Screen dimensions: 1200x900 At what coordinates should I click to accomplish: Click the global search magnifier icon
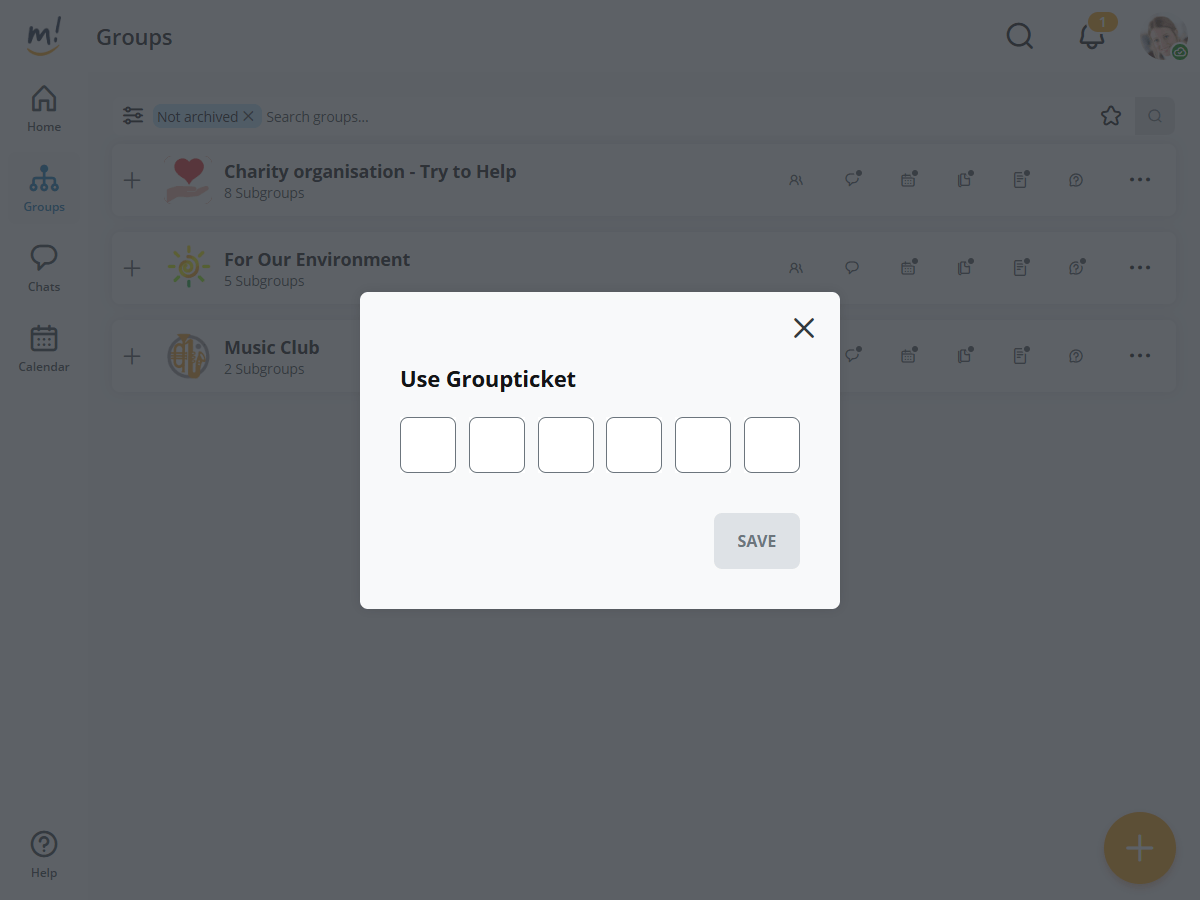click(x=1019, y=37)
